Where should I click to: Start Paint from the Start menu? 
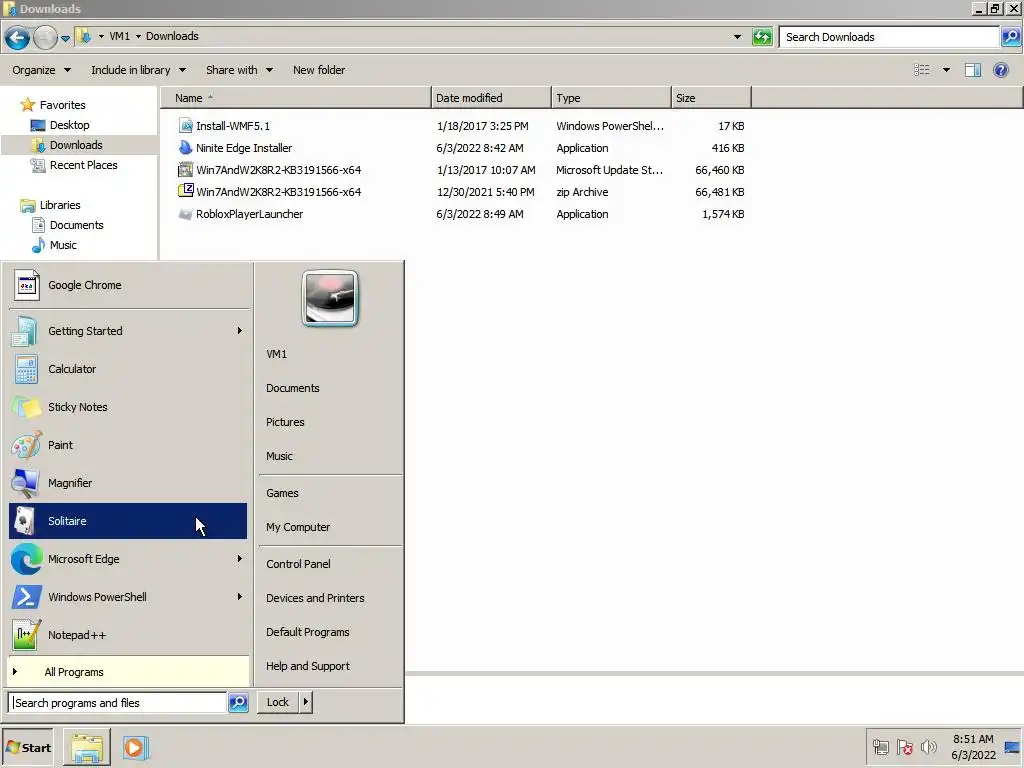(x=128, y=445)
